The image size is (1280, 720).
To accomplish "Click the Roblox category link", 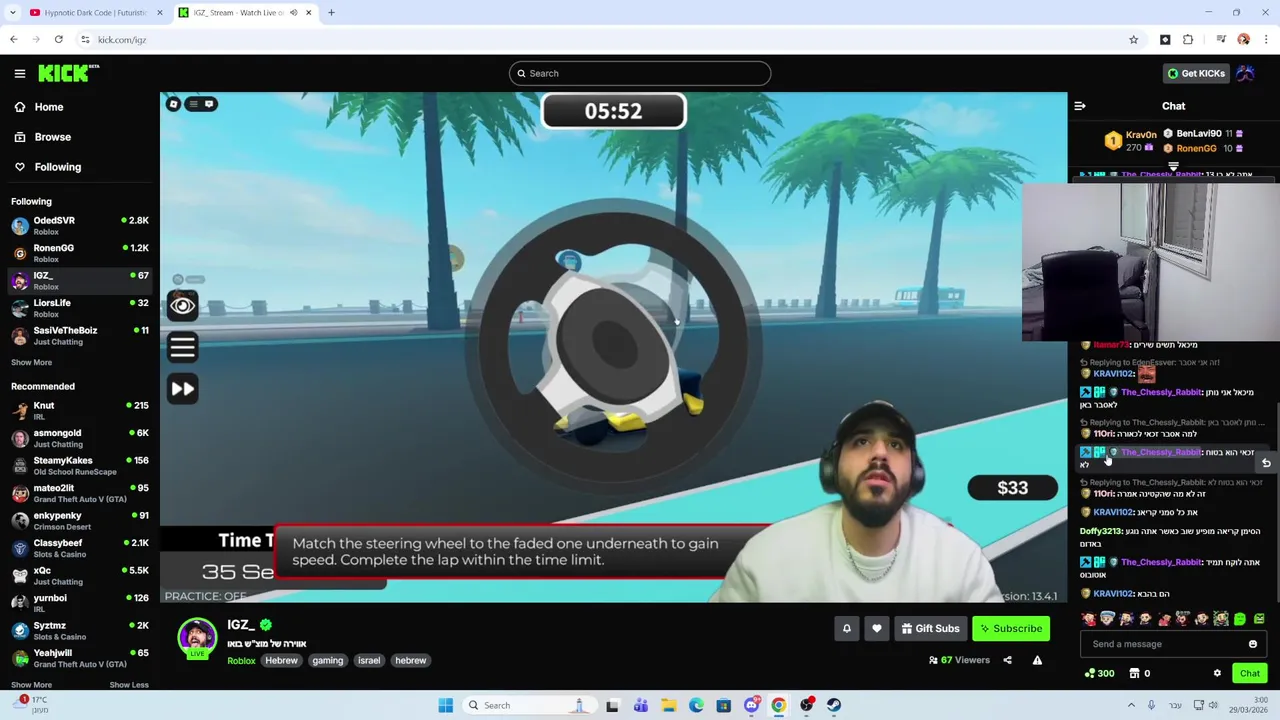I will [241, 661].
